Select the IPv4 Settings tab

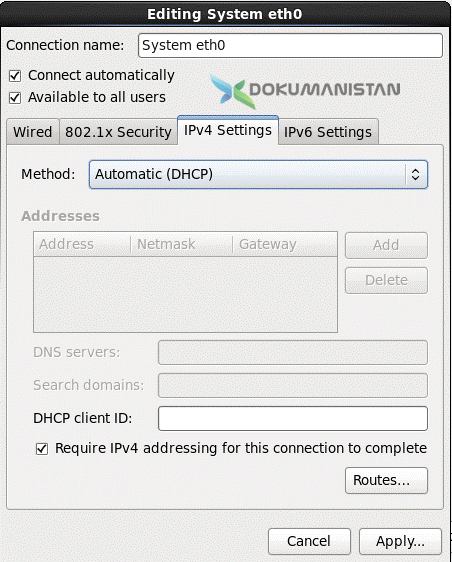point(228,130)
